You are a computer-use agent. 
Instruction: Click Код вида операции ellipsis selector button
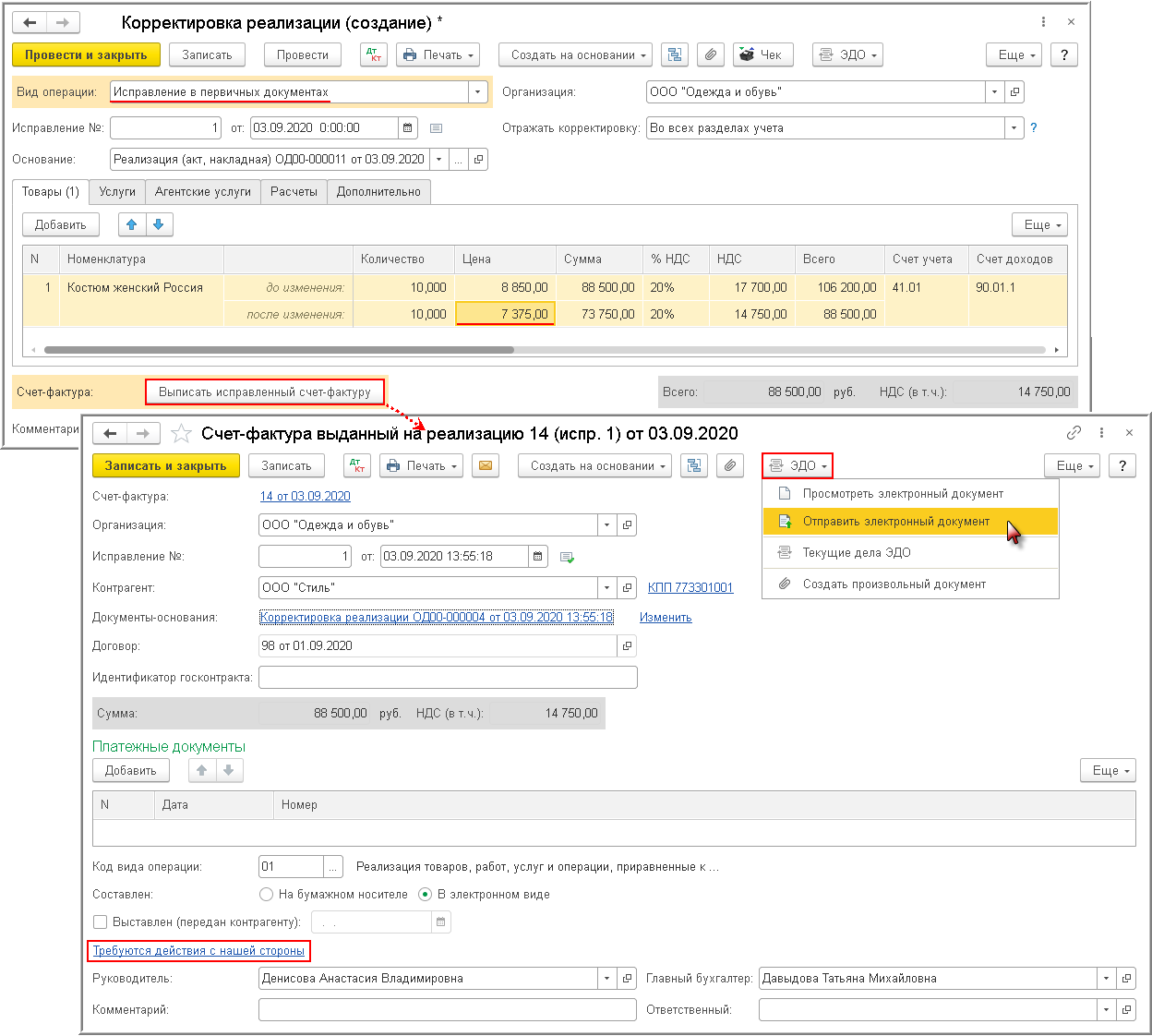tap(333, 867)
